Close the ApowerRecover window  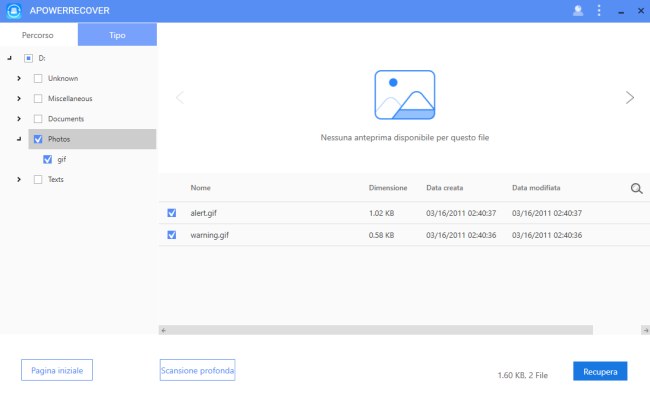coord(641,10)
